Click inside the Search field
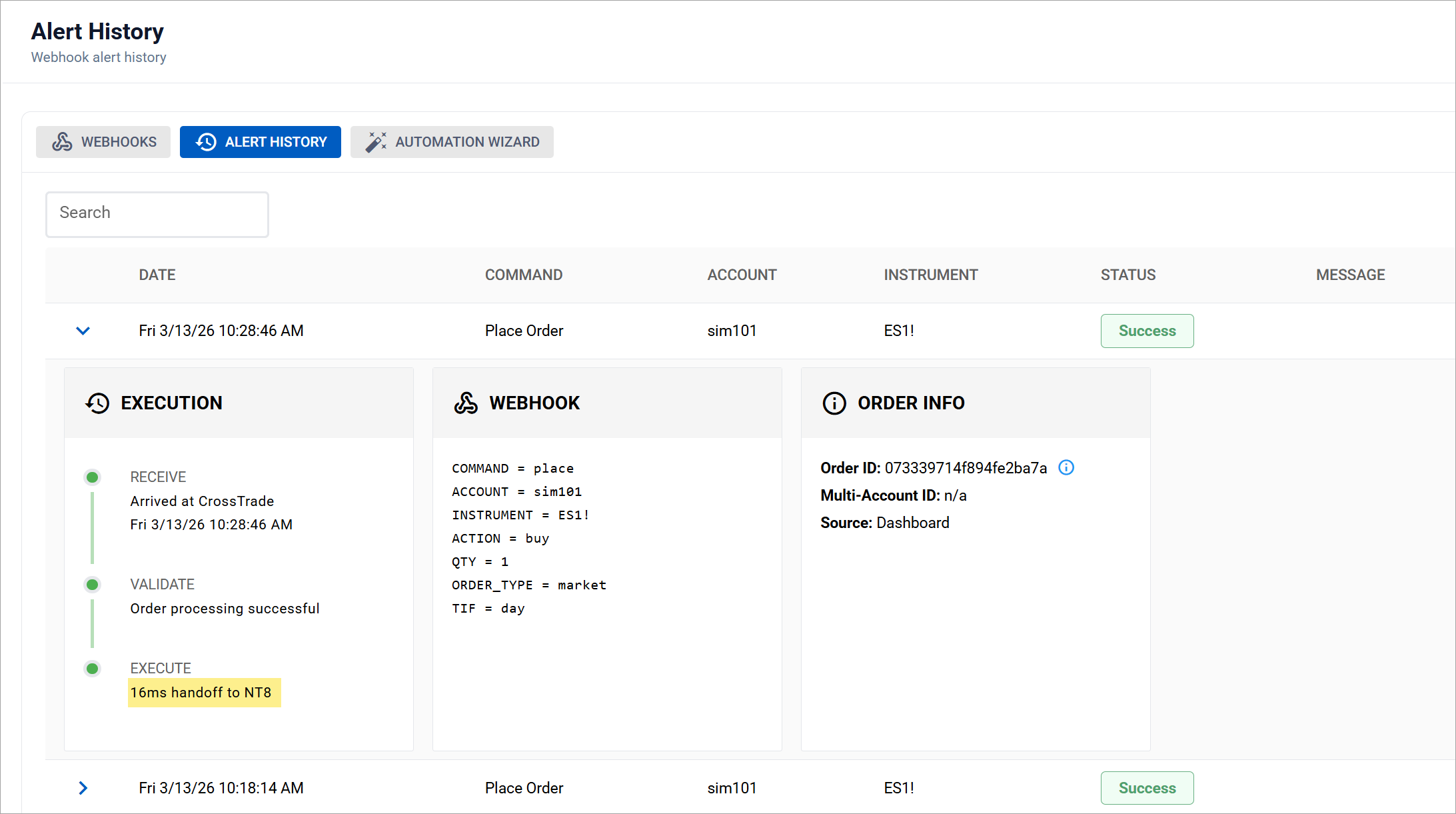 157,214
